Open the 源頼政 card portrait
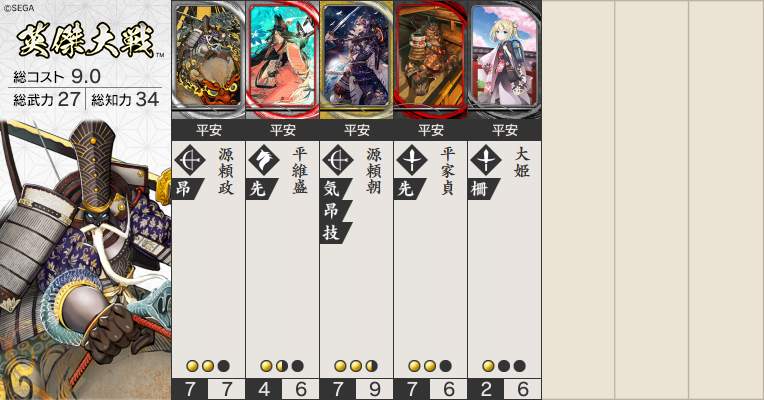764x400 pixels. 209,59
